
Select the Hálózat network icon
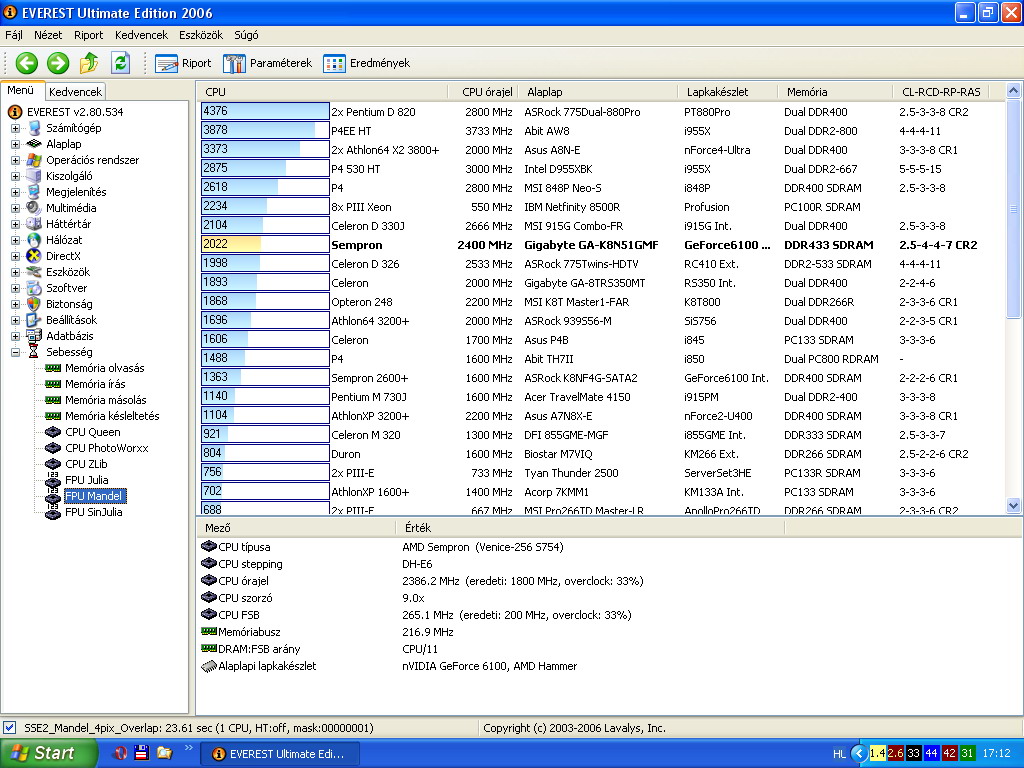[x=34, y=240]
